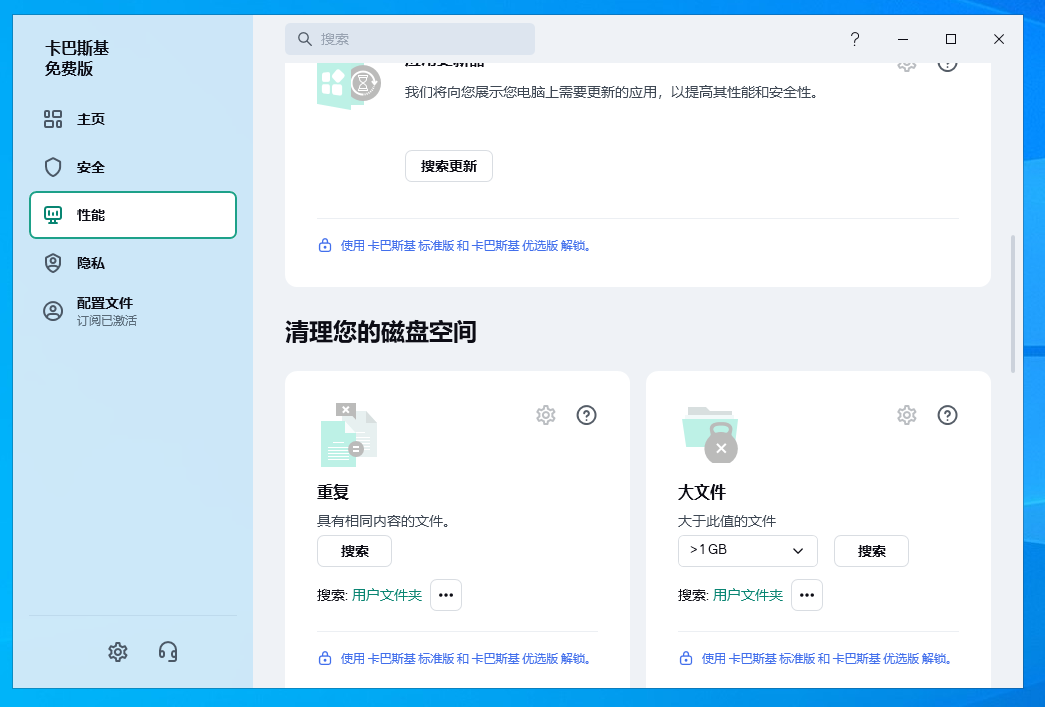1045x707 pixels.
Task: Click the 性能 monitor icon
Action: point(53,215)
